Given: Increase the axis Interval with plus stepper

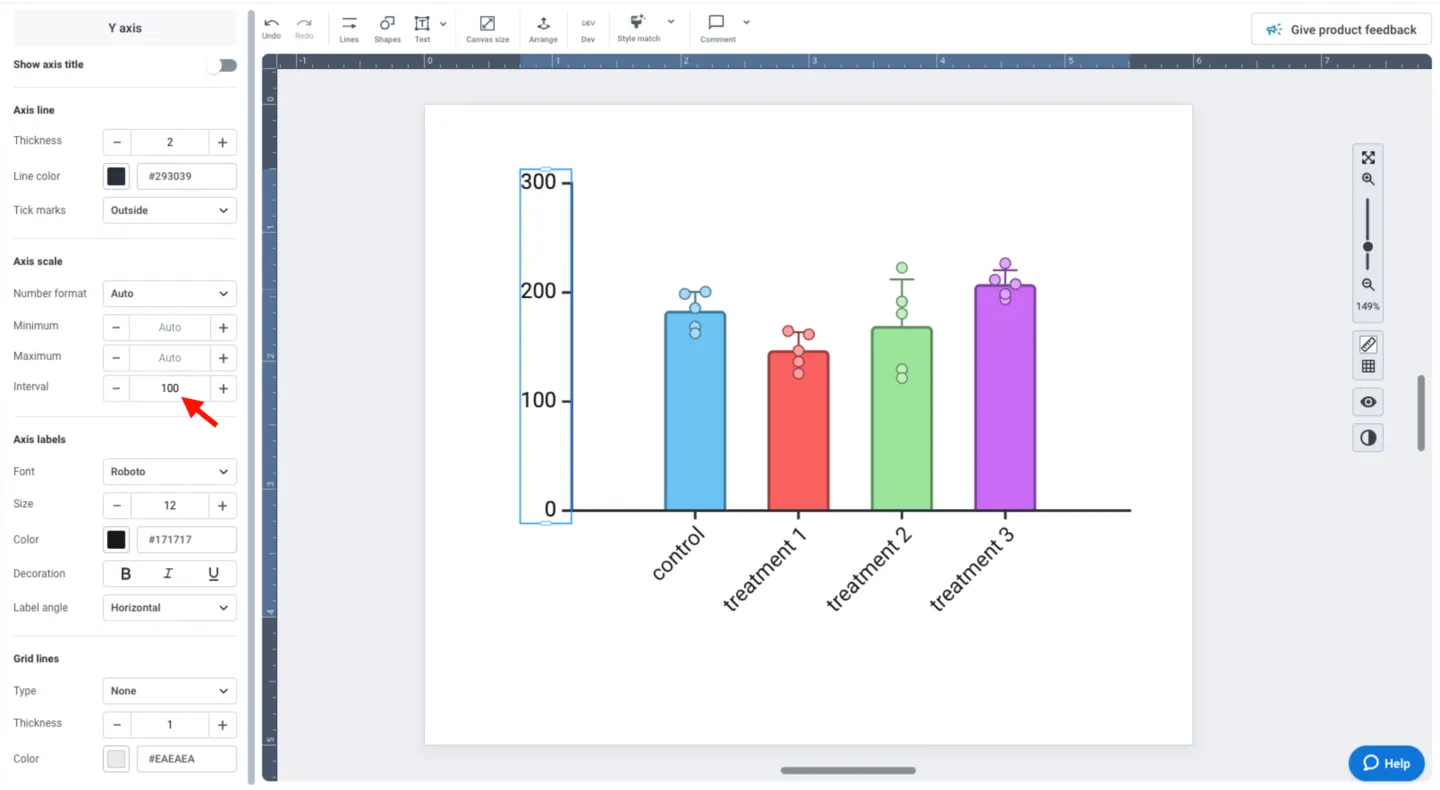Looking at the screenshot, I should pos(222,388).
